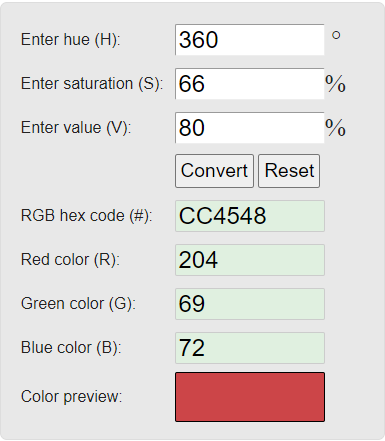Click the 'Red color (R):' label

[x=70, y=260]
